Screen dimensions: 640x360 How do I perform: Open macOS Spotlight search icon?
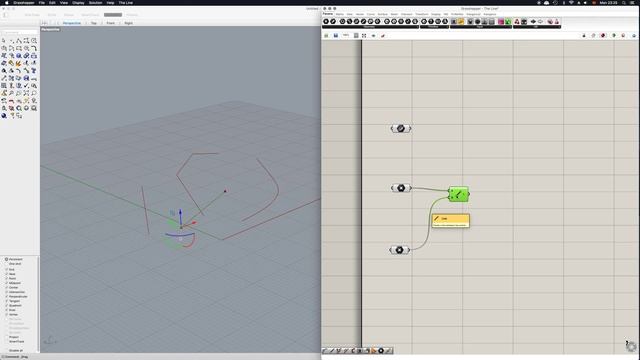624,2
